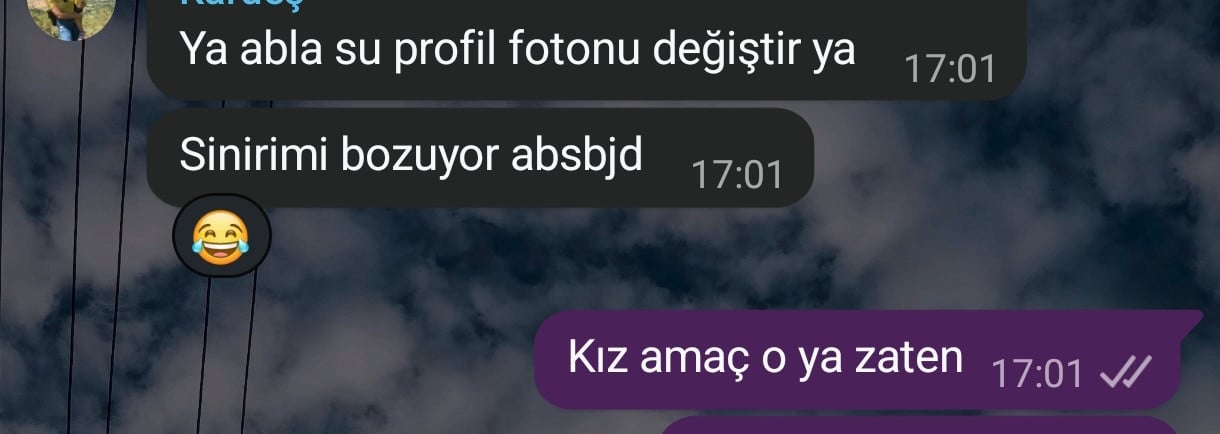Tap the double check read receipt icon
The height and width of the screenshot is (434, 1220).
pos(1125,373)
